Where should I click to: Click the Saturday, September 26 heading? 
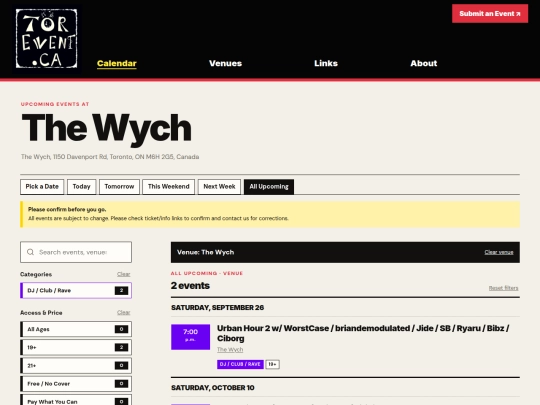tap(218, 308)
